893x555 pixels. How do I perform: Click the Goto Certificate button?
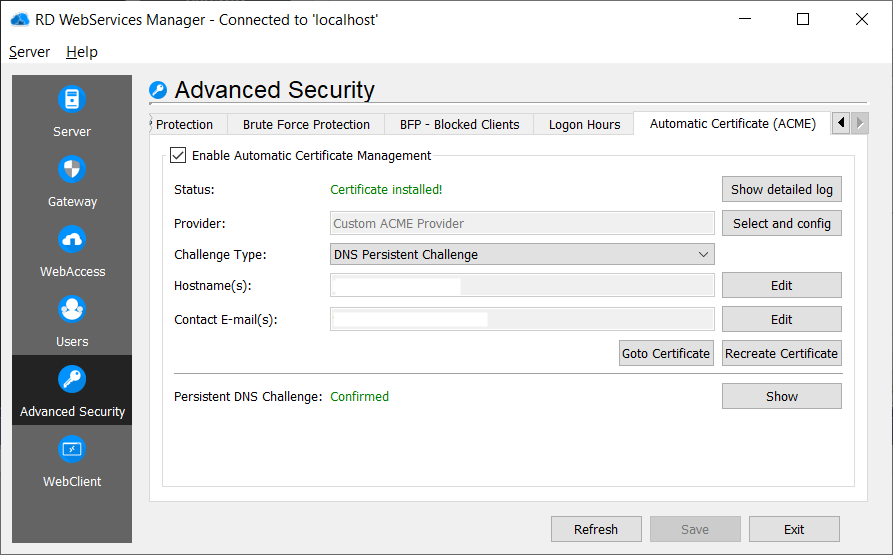pyautogui.click(x=666, y=353)
